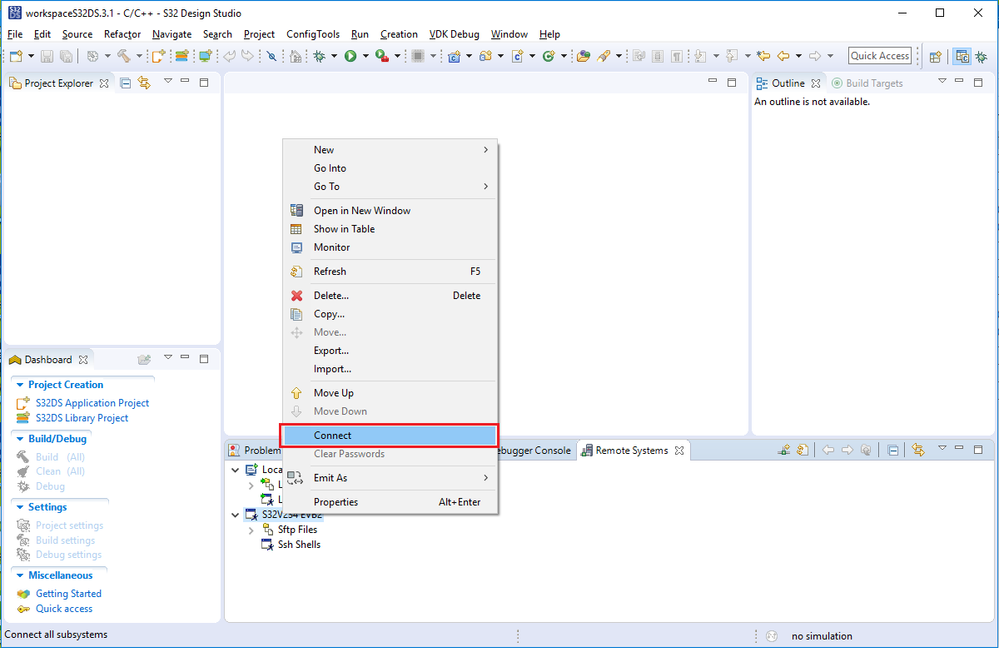
Task: Close the Remote Systems tab
Action: pos(679,450)
